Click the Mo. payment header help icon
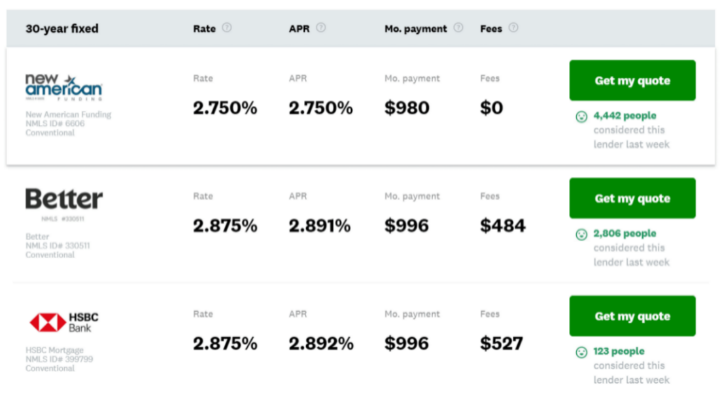The image size is (720, 394). click(x=458, y=28)
